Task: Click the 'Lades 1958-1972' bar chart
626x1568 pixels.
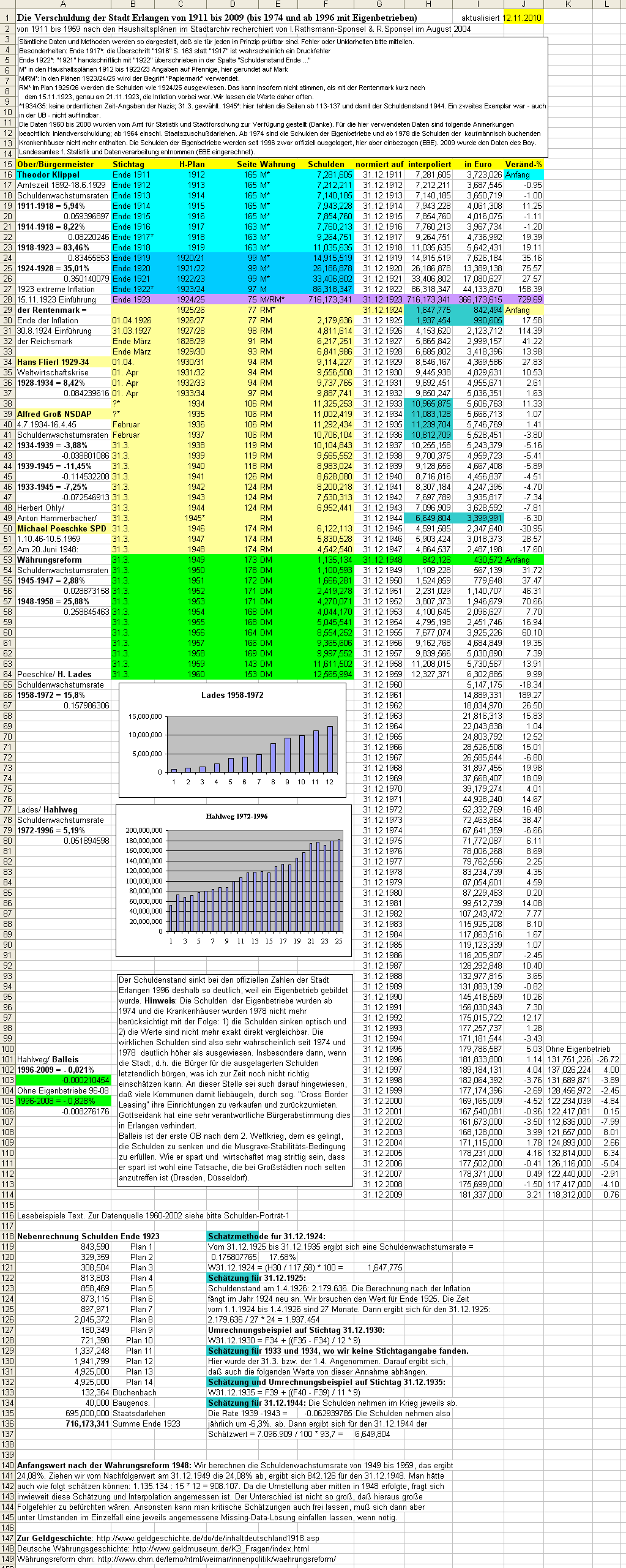Action: point(233,739)
